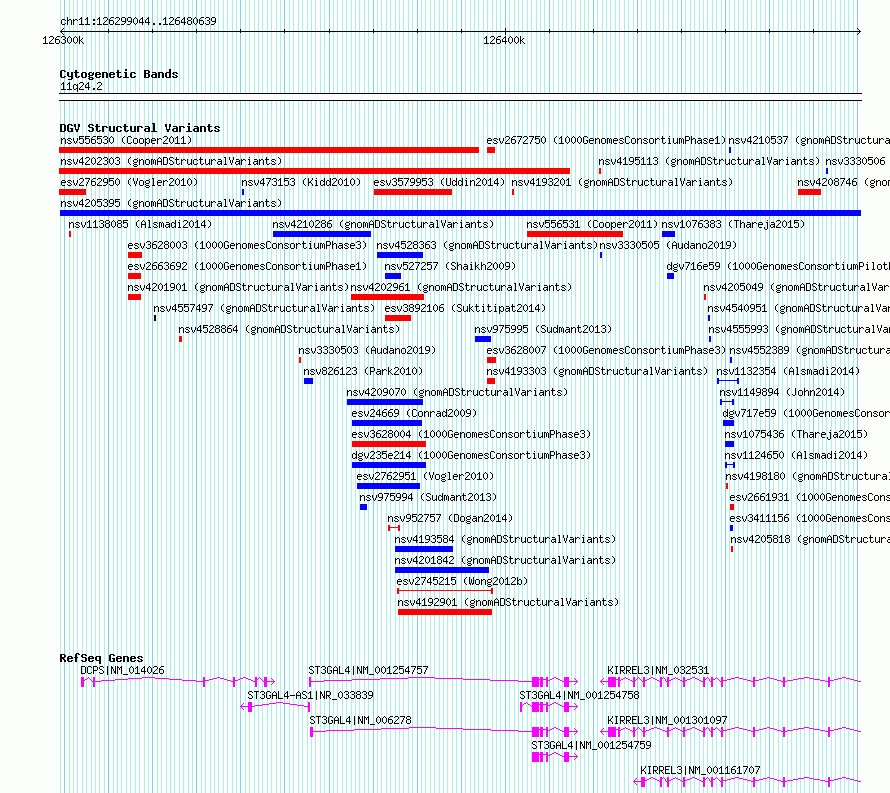Select nsv1132354 (Alsmadi2014) variant
890x793 pixels.
click(788, 371)
